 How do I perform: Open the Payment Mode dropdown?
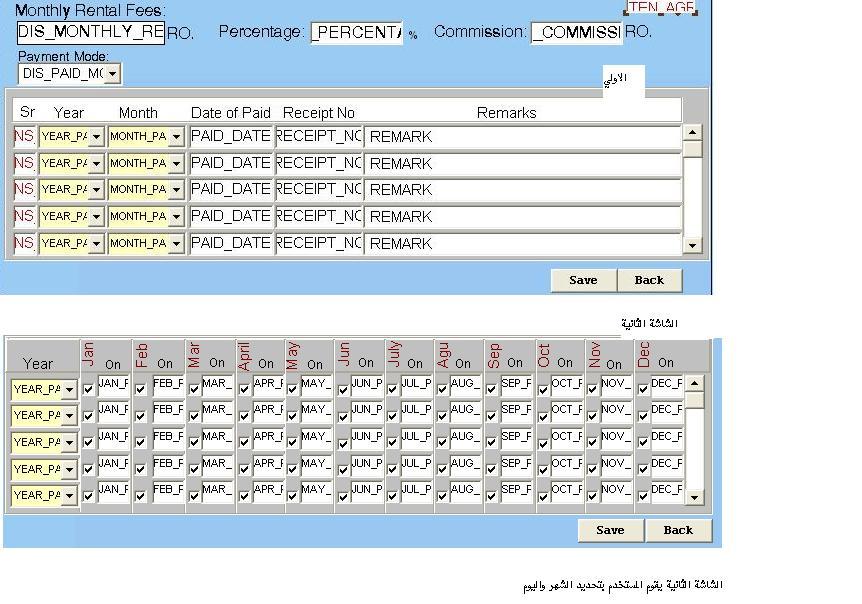point(112,74)
